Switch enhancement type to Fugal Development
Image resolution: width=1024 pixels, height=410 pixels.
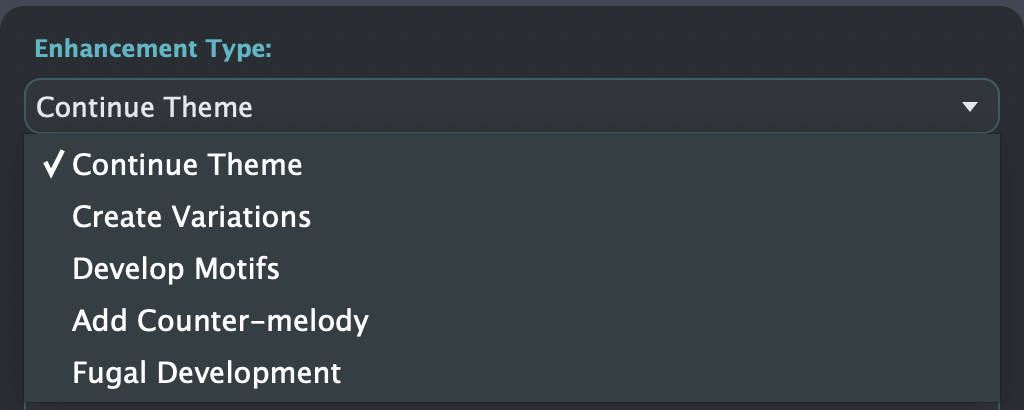pos(511,373)
